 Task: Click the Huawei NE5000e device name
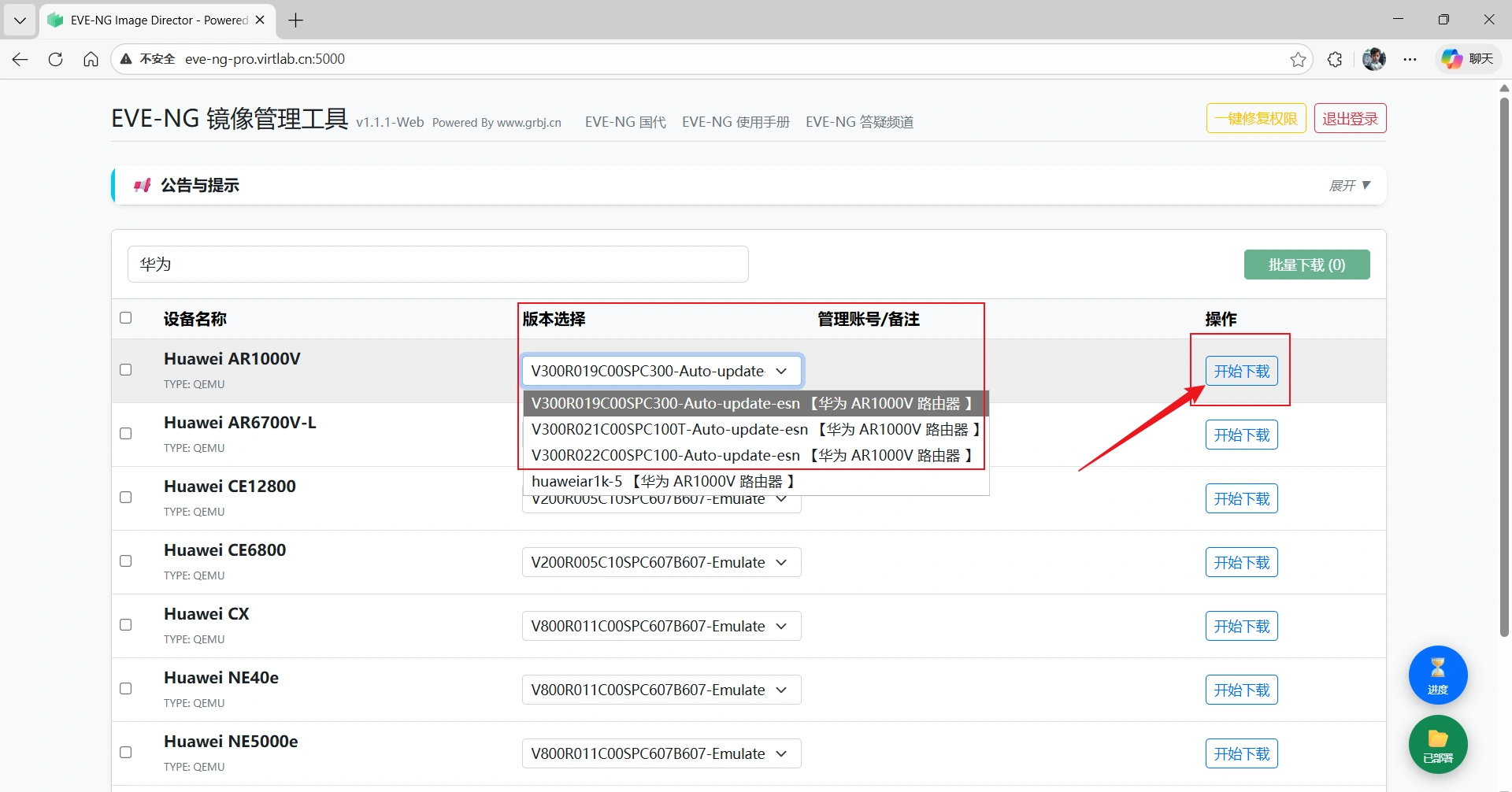[x=231, y=741]
